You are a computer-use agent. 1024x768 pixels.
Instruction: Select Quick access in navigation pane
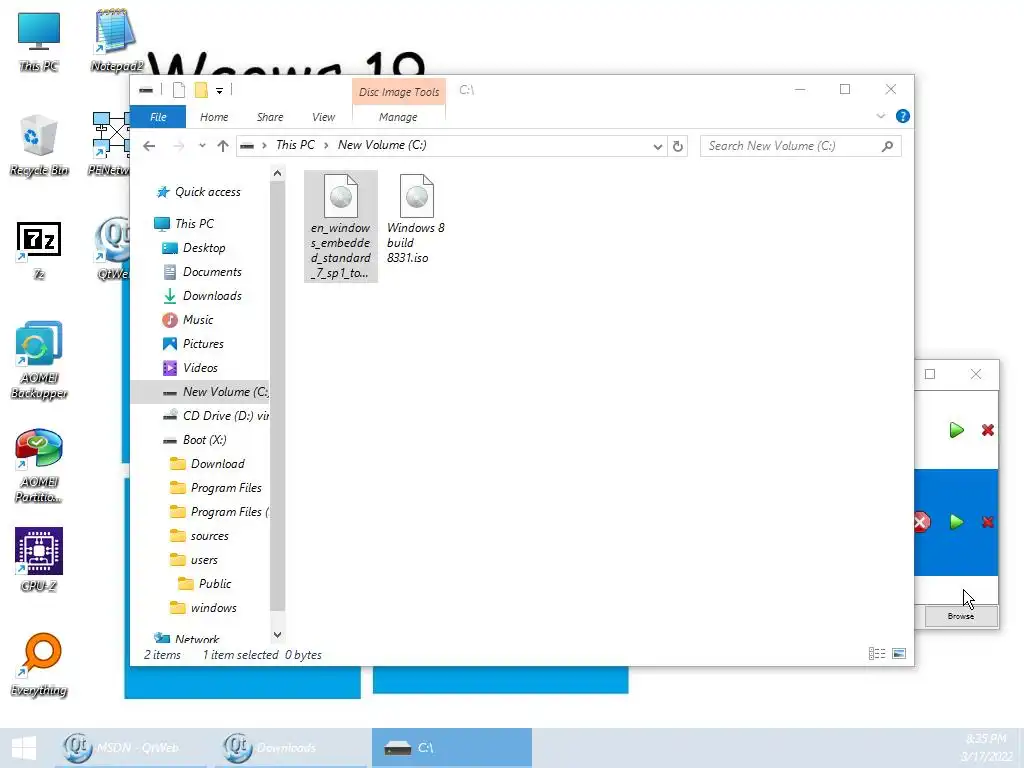pyautogui.click(x=199, y=192)
